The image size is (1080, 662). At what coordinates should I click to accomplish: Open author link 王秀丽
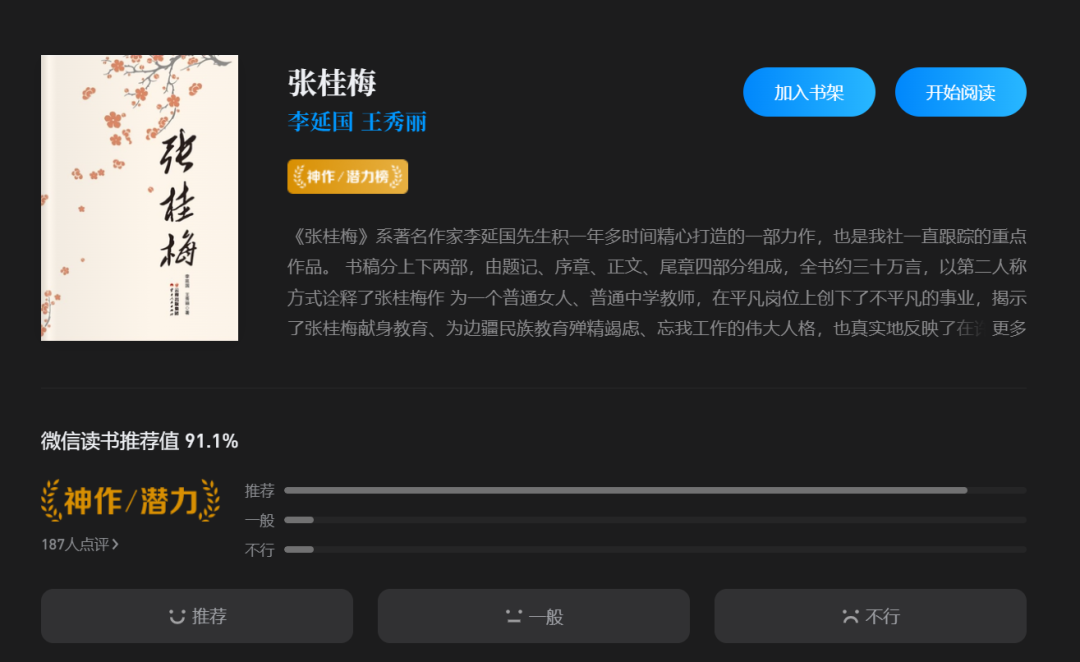pyautogui.click(x=394, y=122)
